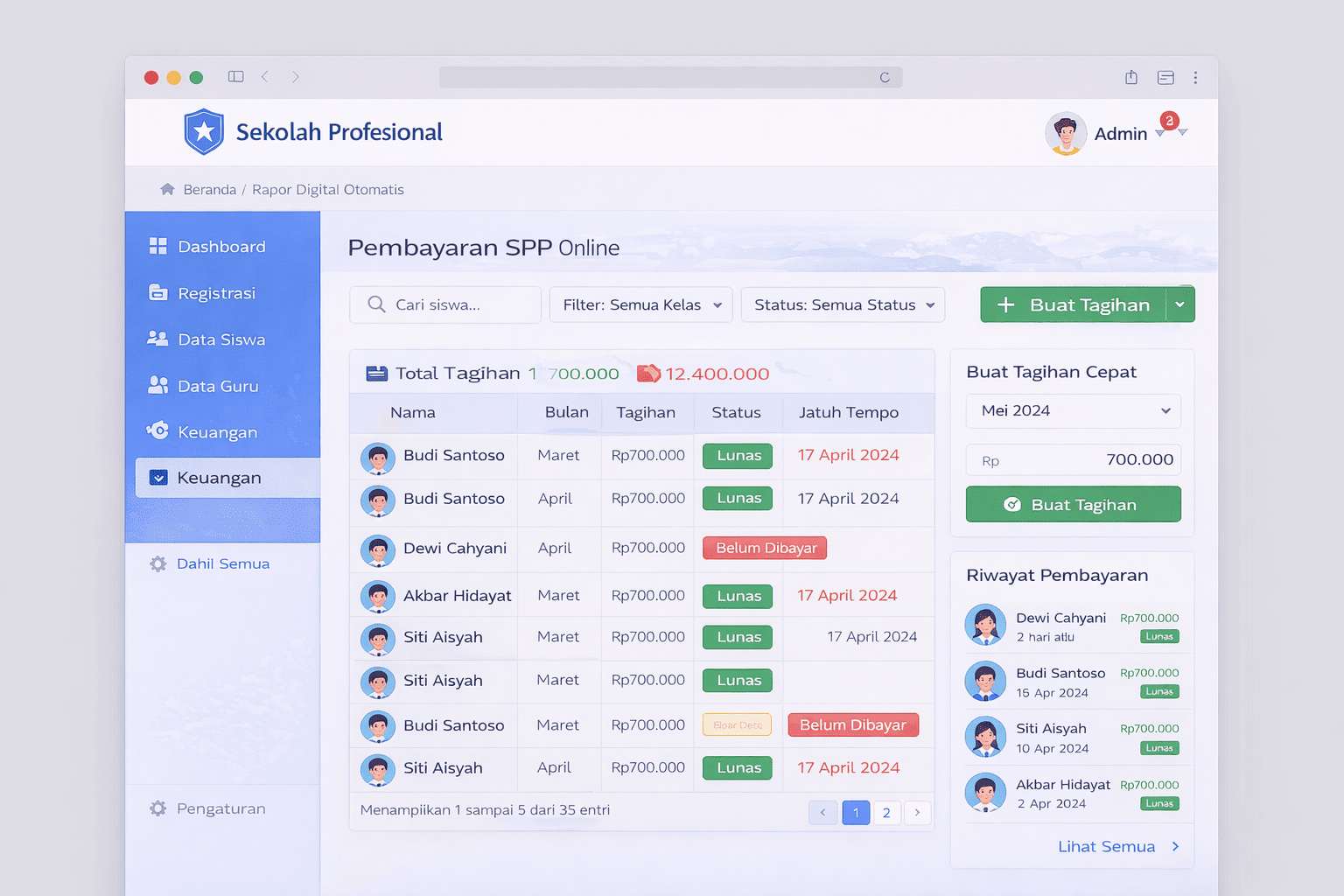Expand the Filter: Semua Kelas dropdown

point(640,305)
